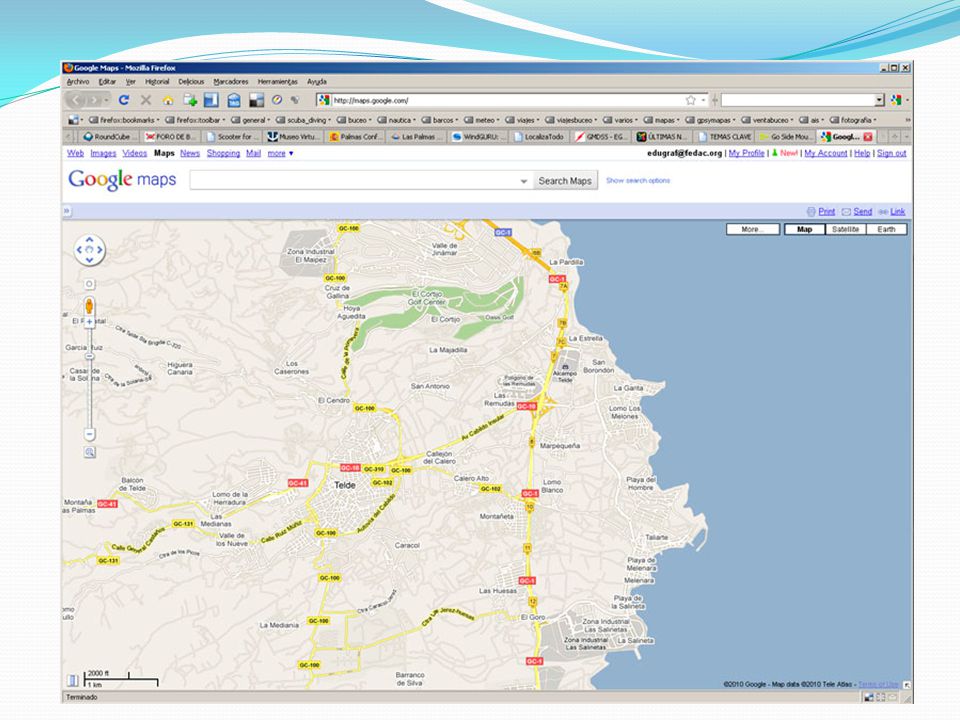Click the map zoom slider handle
Screen dimensions: 960x720
pos(89,356)
